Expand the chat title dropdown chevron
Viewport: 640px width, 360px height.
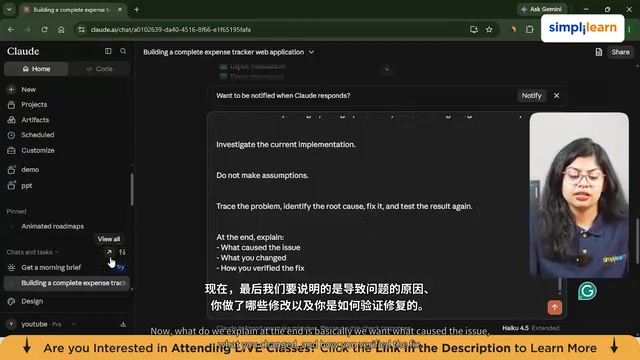pos(311,52)
